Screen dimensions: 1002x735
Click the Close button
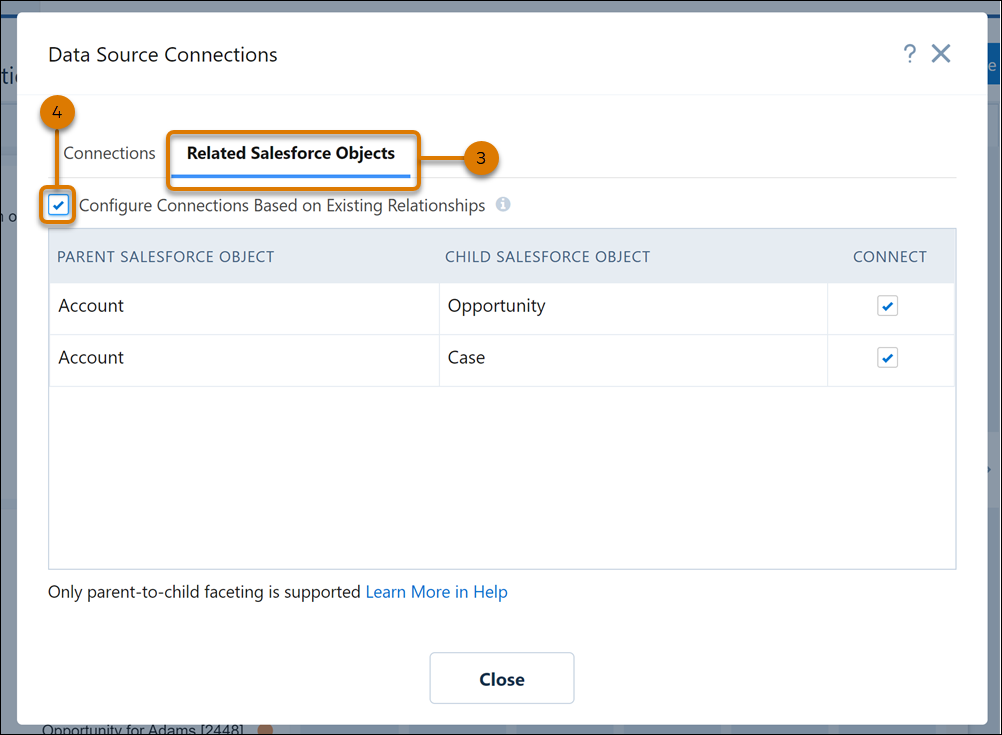(x=502, y=678)
